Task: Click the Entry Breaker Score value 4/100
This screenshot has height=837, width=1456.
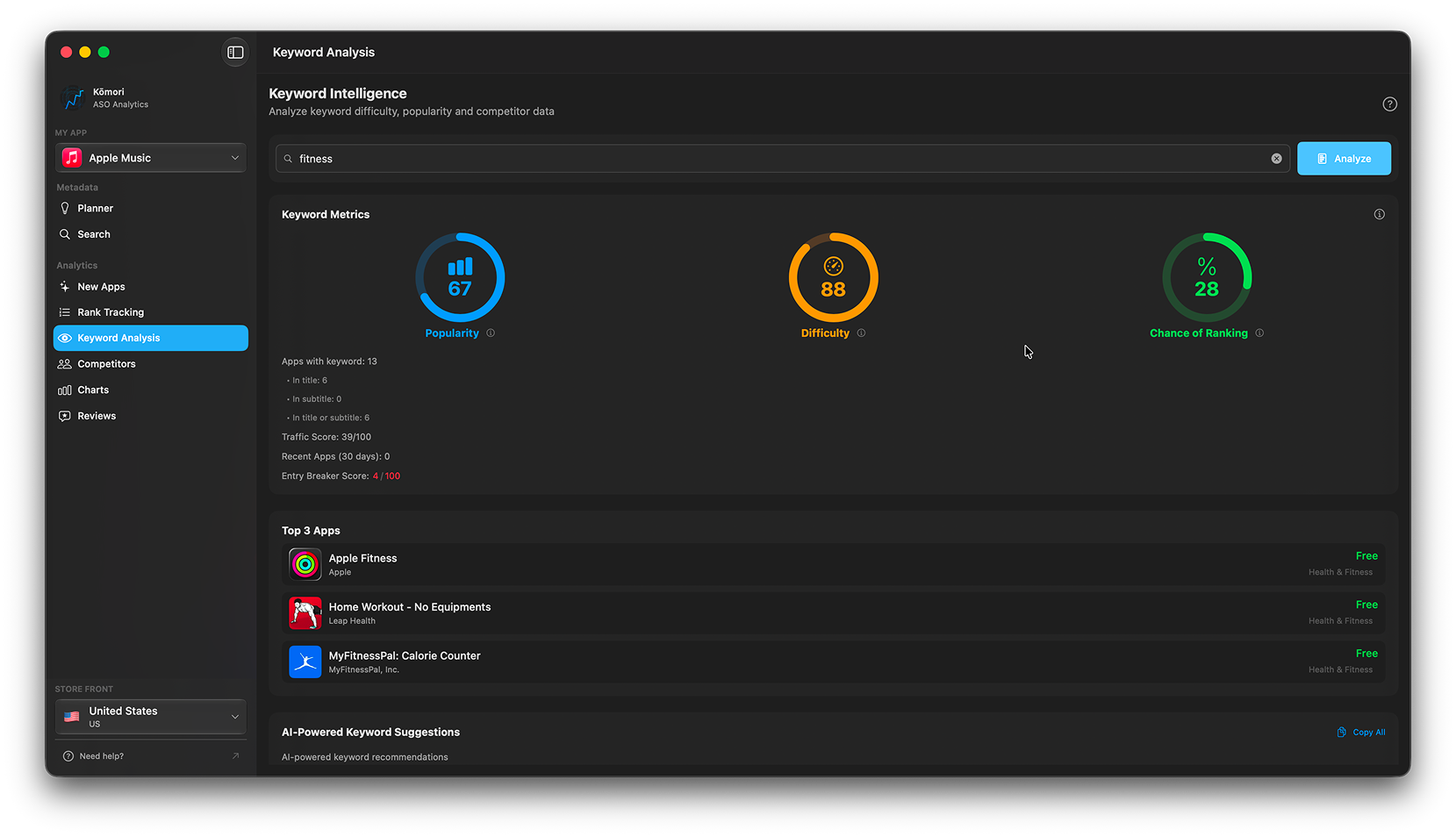Action: [386, 476]
